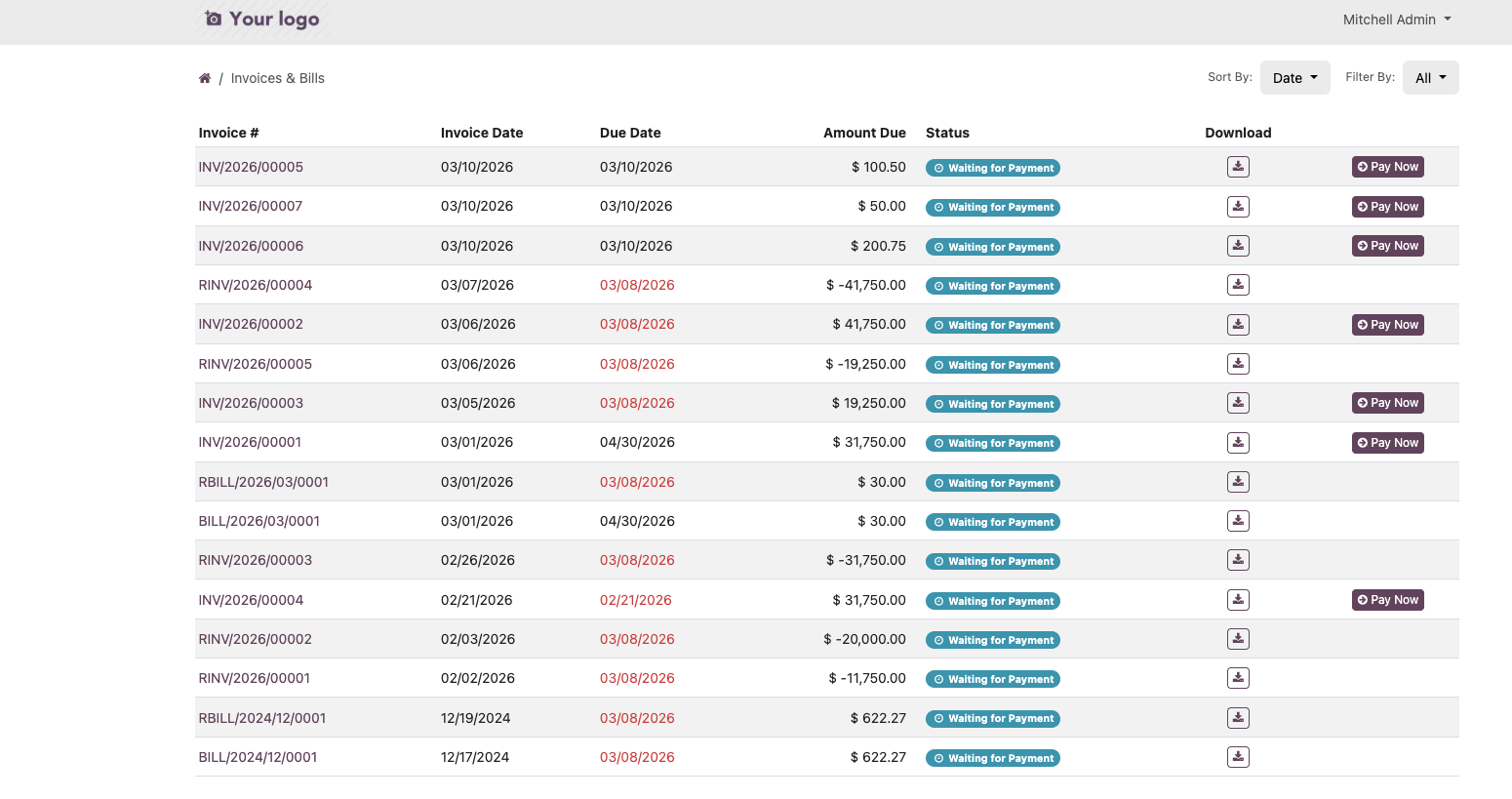
Task: Open the Filter By All dropdown
Action: click(x=1431, y=78)
